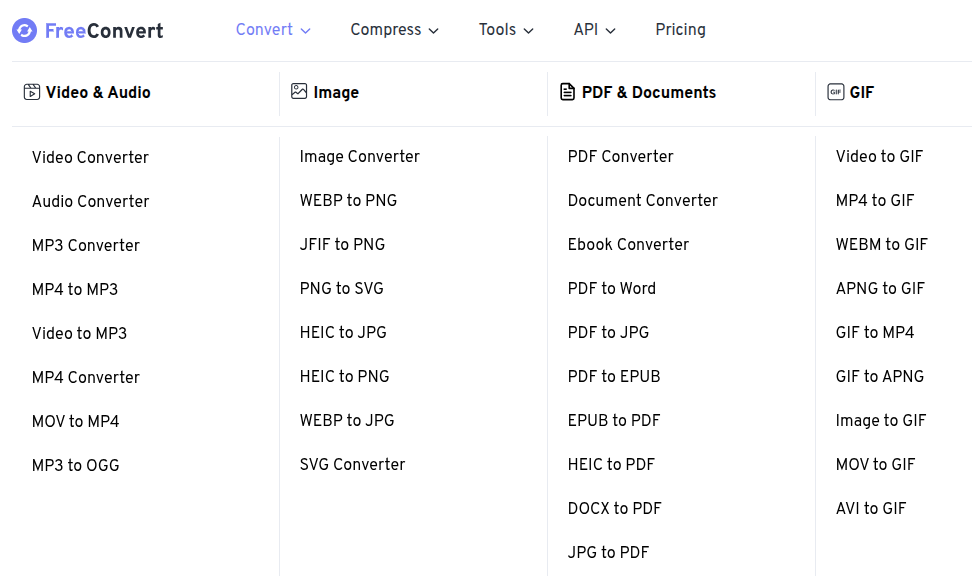
Task: Open the Ebook Converter link
Action: (628, 244)
